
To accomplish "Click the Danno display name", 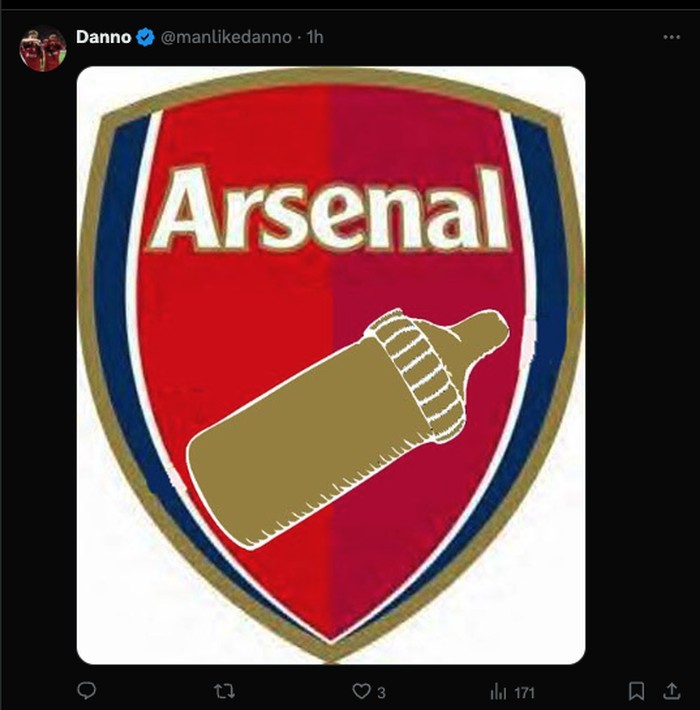I will tap(104, 38).
